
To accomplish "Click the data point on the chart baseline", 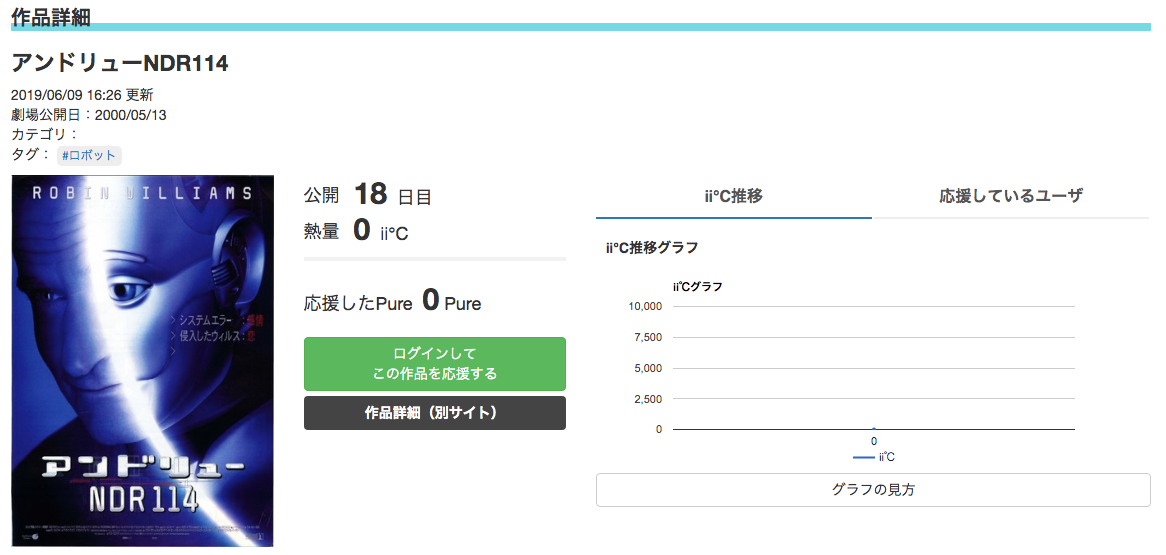I will (874, 428).
